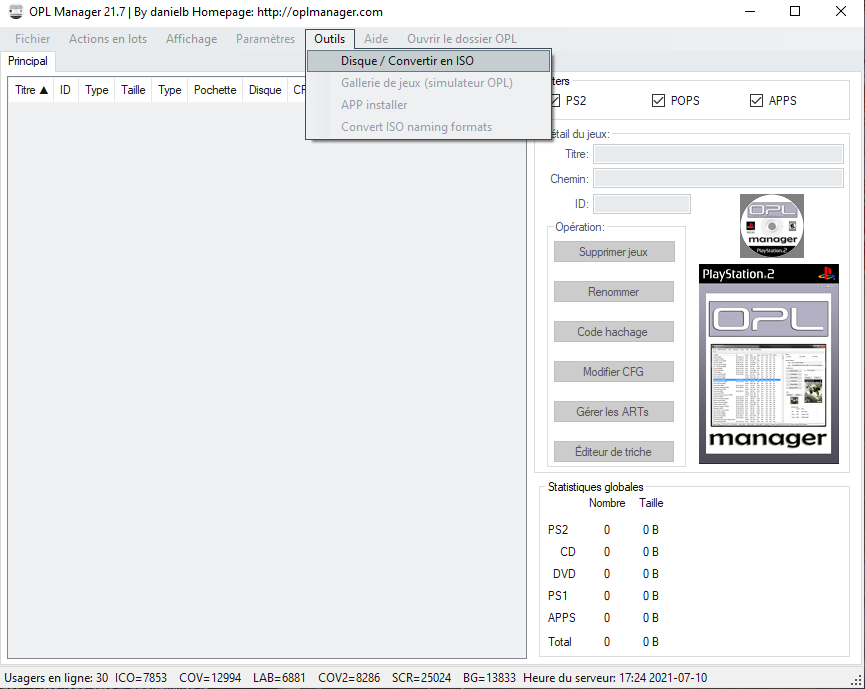Sort by the Disque column header
This screenshot has height=689, width=865.
tap(265, 90)
